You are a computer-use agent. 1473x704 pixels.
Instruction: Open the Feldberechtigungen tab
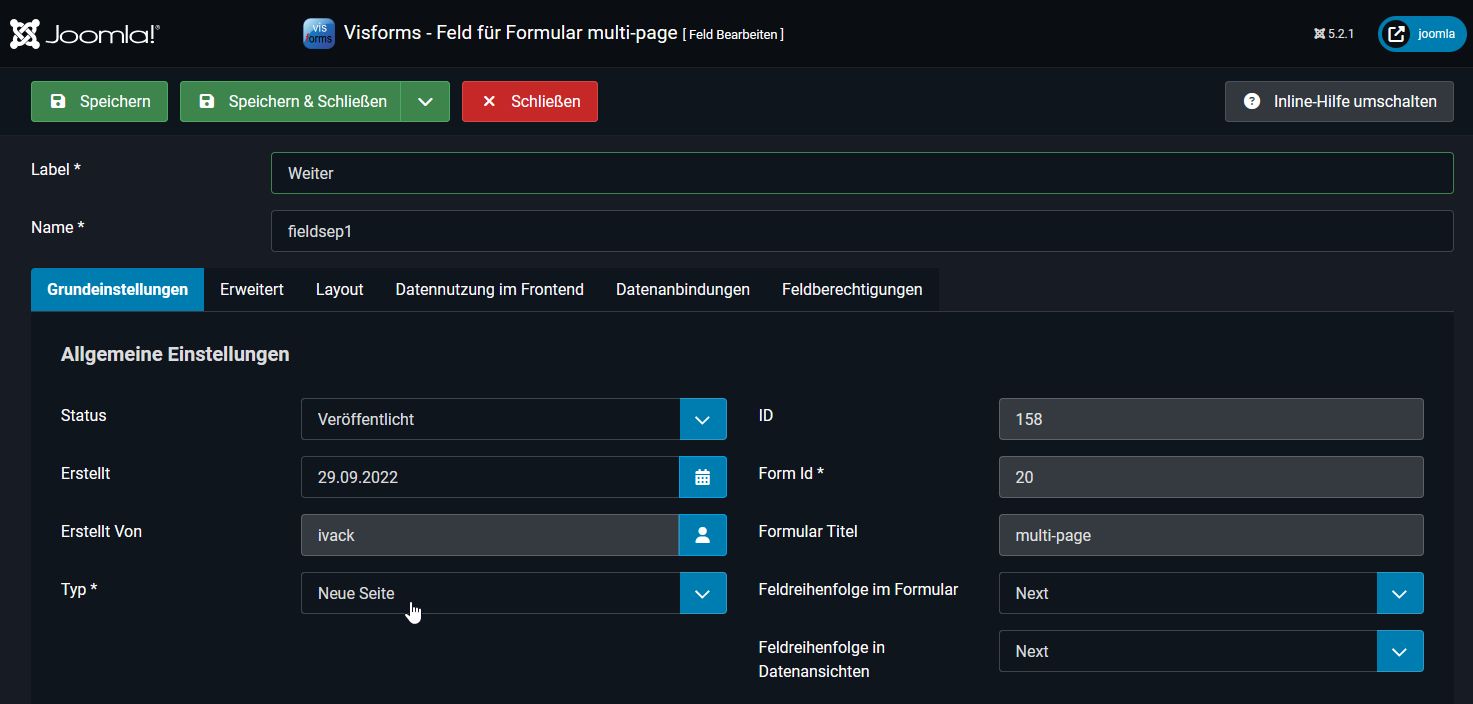[x=852, y=289]
